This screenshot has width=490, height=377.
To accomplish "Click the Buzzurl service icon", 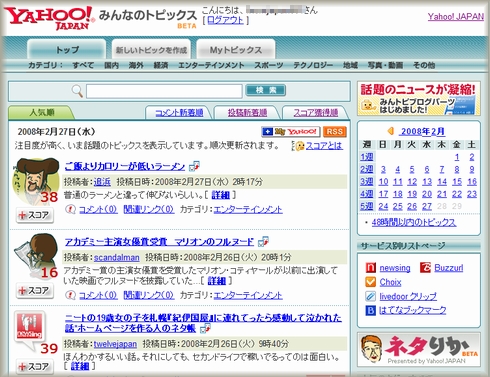I will tap(425, 267).
